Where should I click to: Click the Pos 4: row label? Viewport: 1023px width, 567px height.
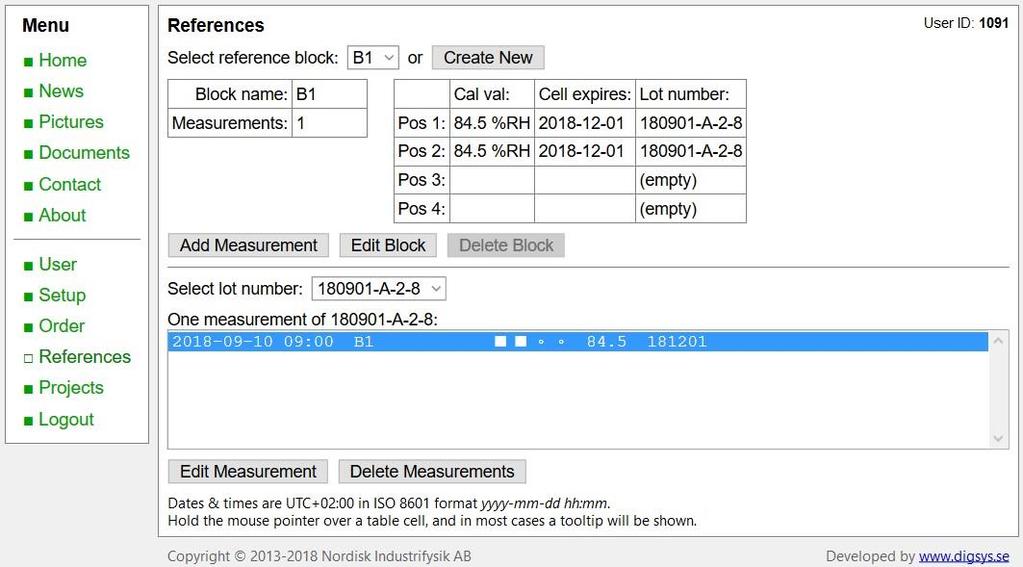421,208
